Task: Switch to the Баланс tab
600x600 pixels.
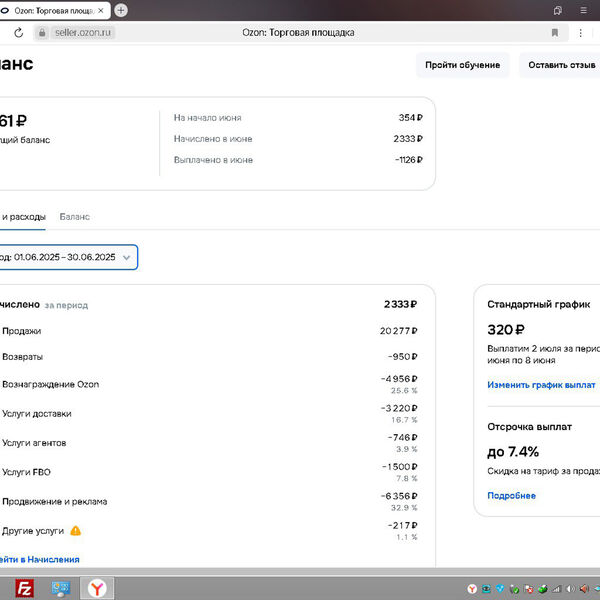Action: coord(74,216)
